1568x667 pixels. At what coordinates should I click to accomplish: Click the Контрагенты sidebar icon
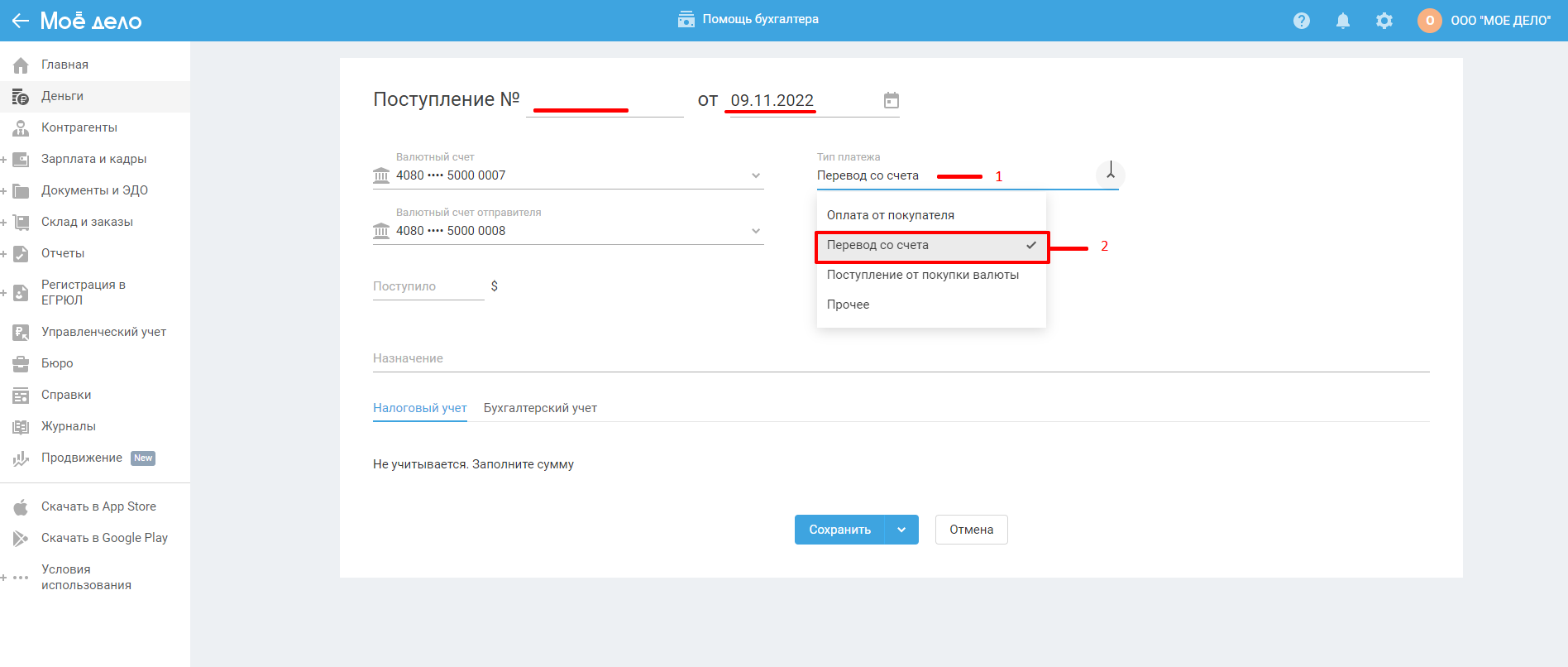click(21, 127)
